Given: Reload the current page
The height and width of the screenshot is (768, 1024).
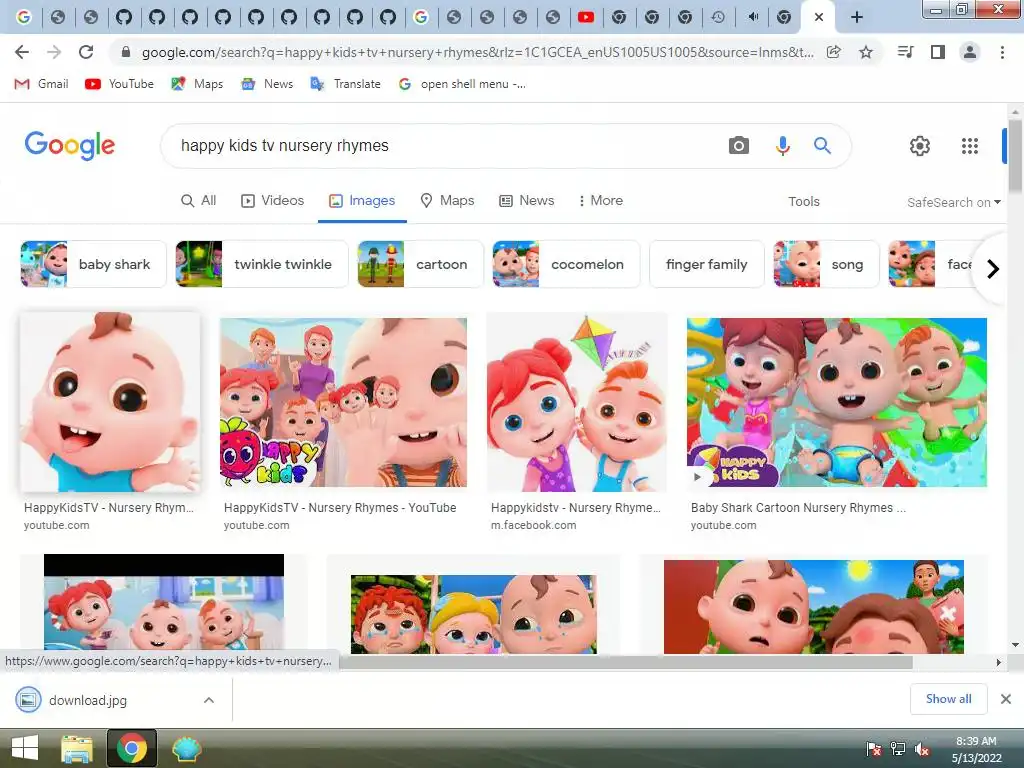Looking at the screenshot, I should click(x=86, y=52).
